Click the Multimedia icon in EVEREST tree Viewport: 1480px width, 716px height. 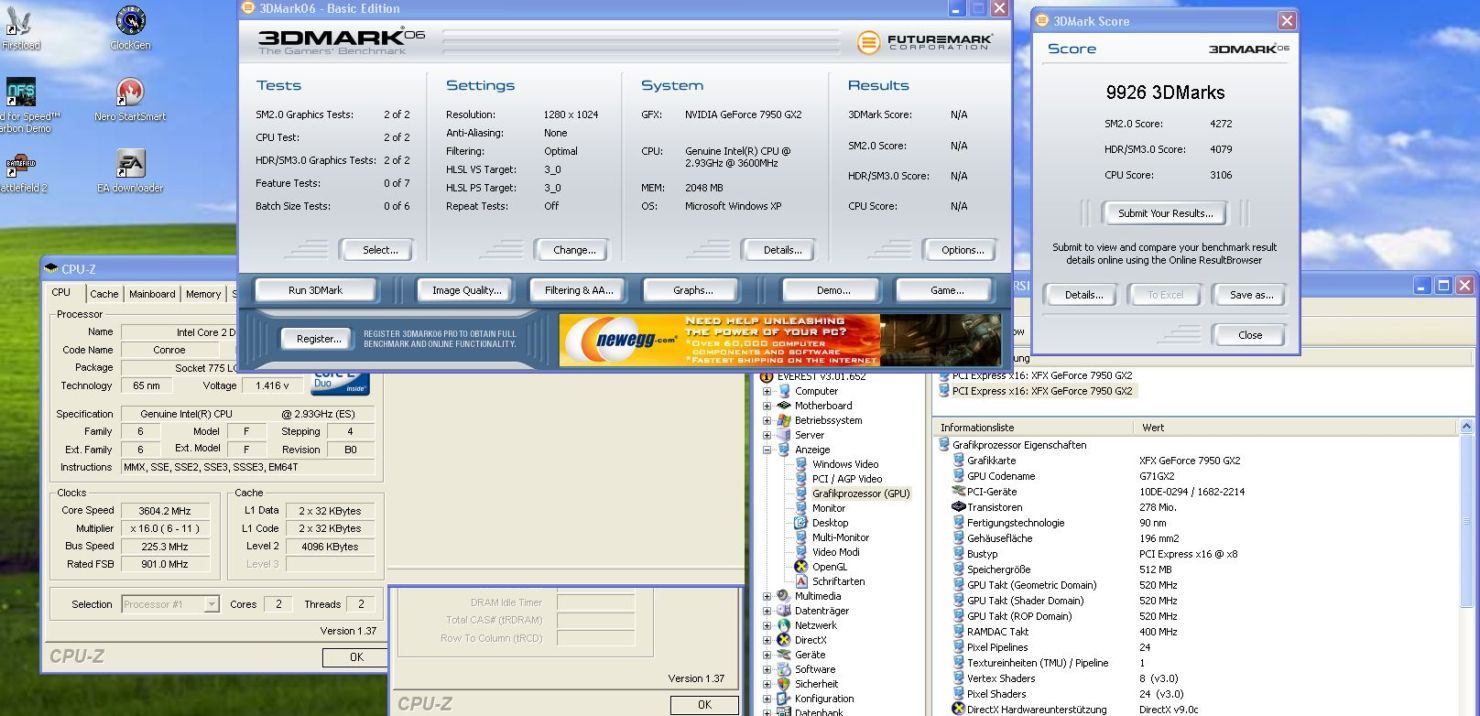[x=784, y=596]
